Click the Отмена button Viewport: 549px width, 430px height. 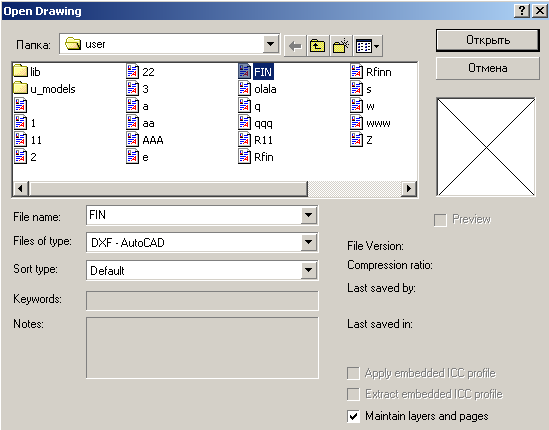487,68
